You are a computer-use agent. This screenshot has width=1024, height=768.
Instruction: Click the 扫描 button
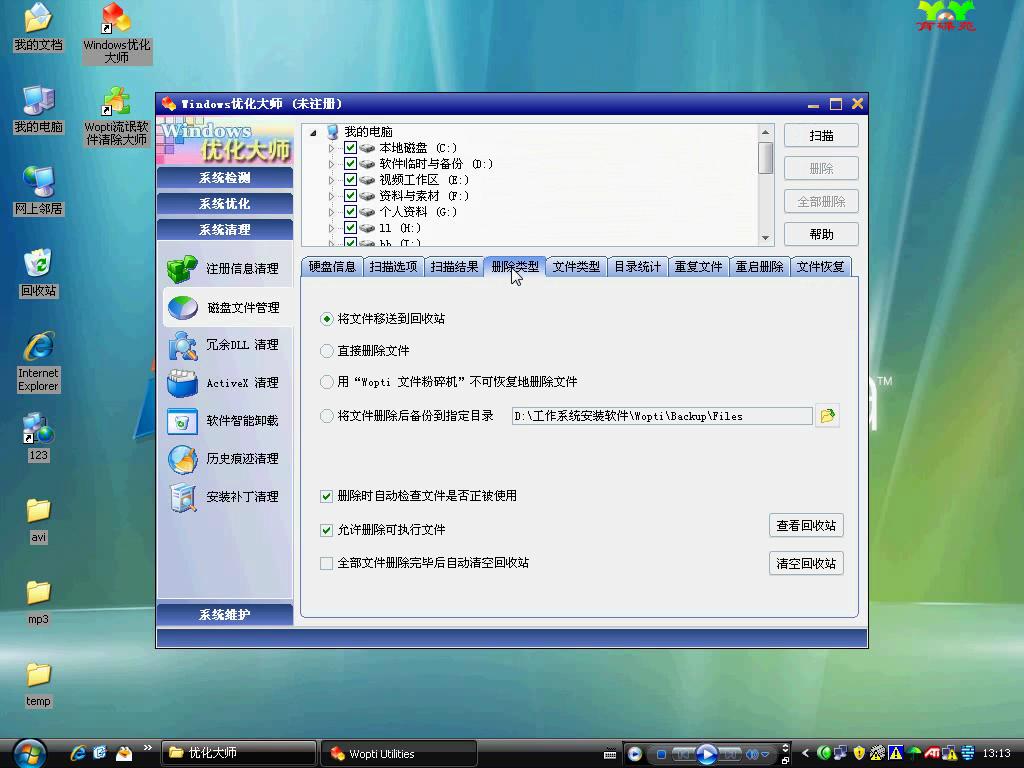[821, 136]
